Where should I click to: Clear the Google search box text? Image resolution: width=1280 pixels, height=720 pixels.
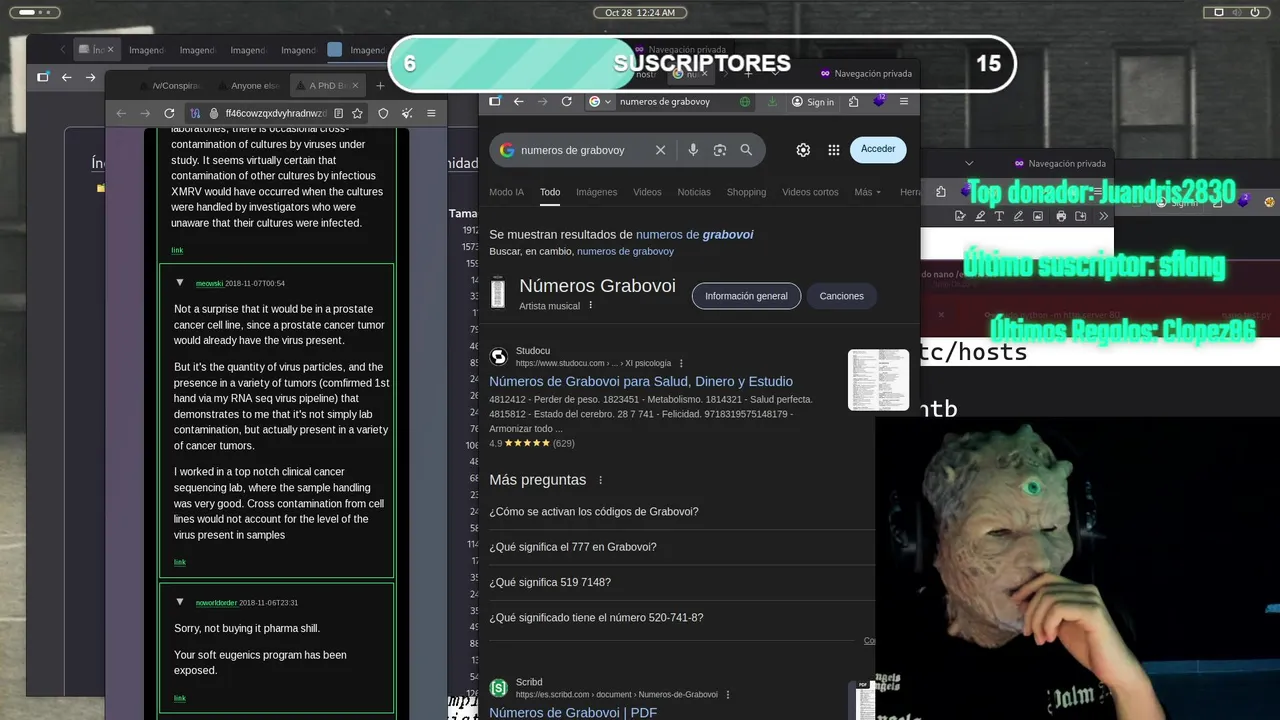click(660, 150)
